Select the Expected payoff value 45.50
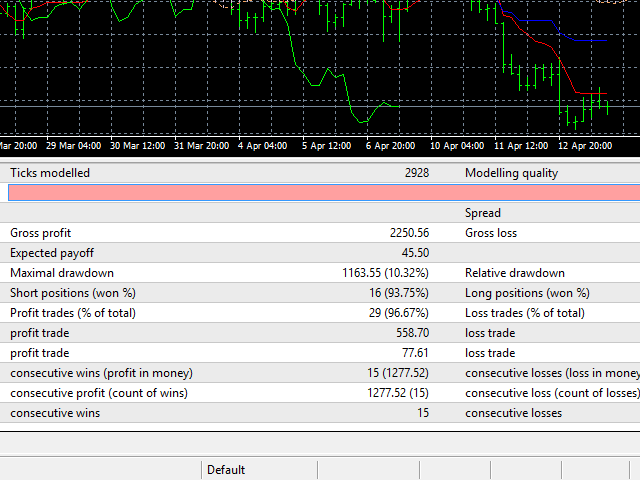The image size is (640, 480). [414, 253]
